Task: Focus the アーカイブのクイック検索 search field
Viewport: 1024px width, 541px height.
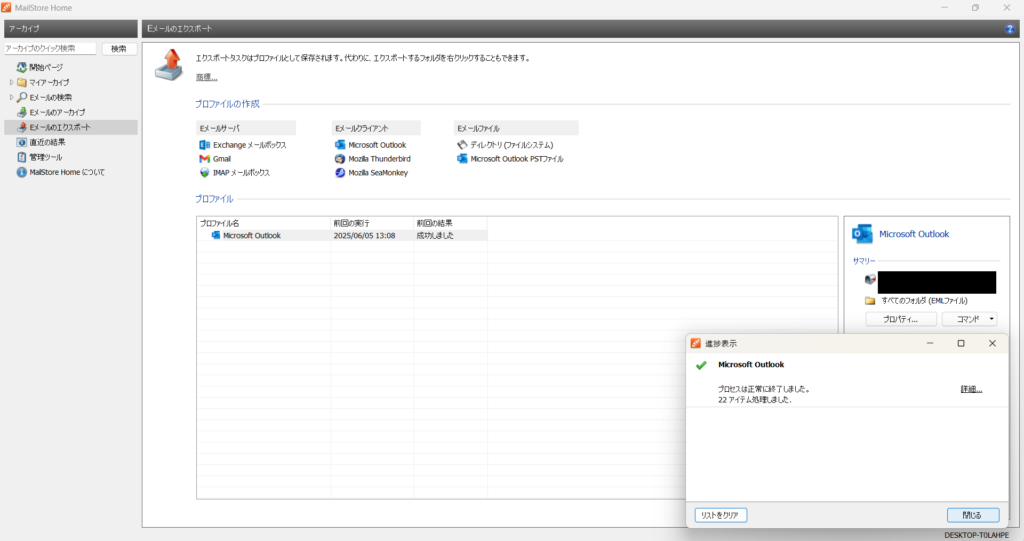Action: click(50, 49)
